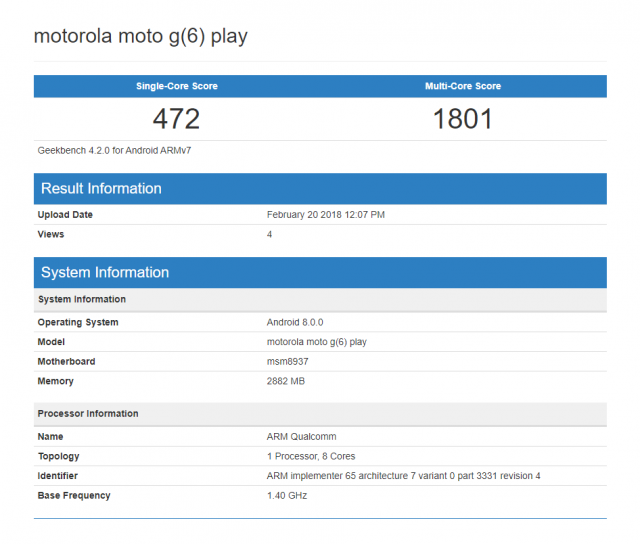
Task: Select the 1.40 GHz base frequency value
Action: [x=287, y=495]
